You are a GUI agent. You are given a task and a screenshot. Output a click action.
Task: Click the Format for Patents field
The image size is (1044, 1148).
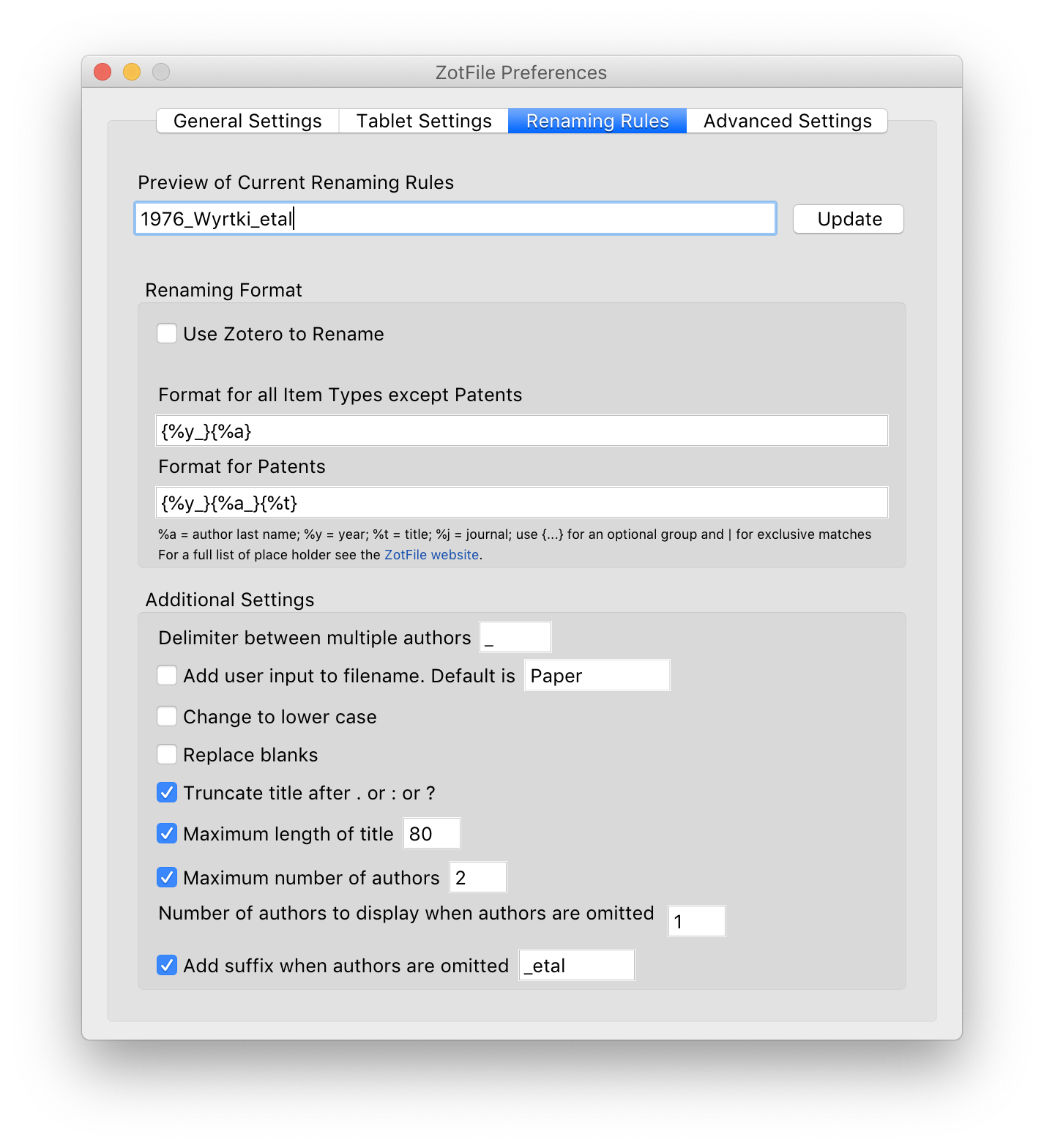click(521, 502)
